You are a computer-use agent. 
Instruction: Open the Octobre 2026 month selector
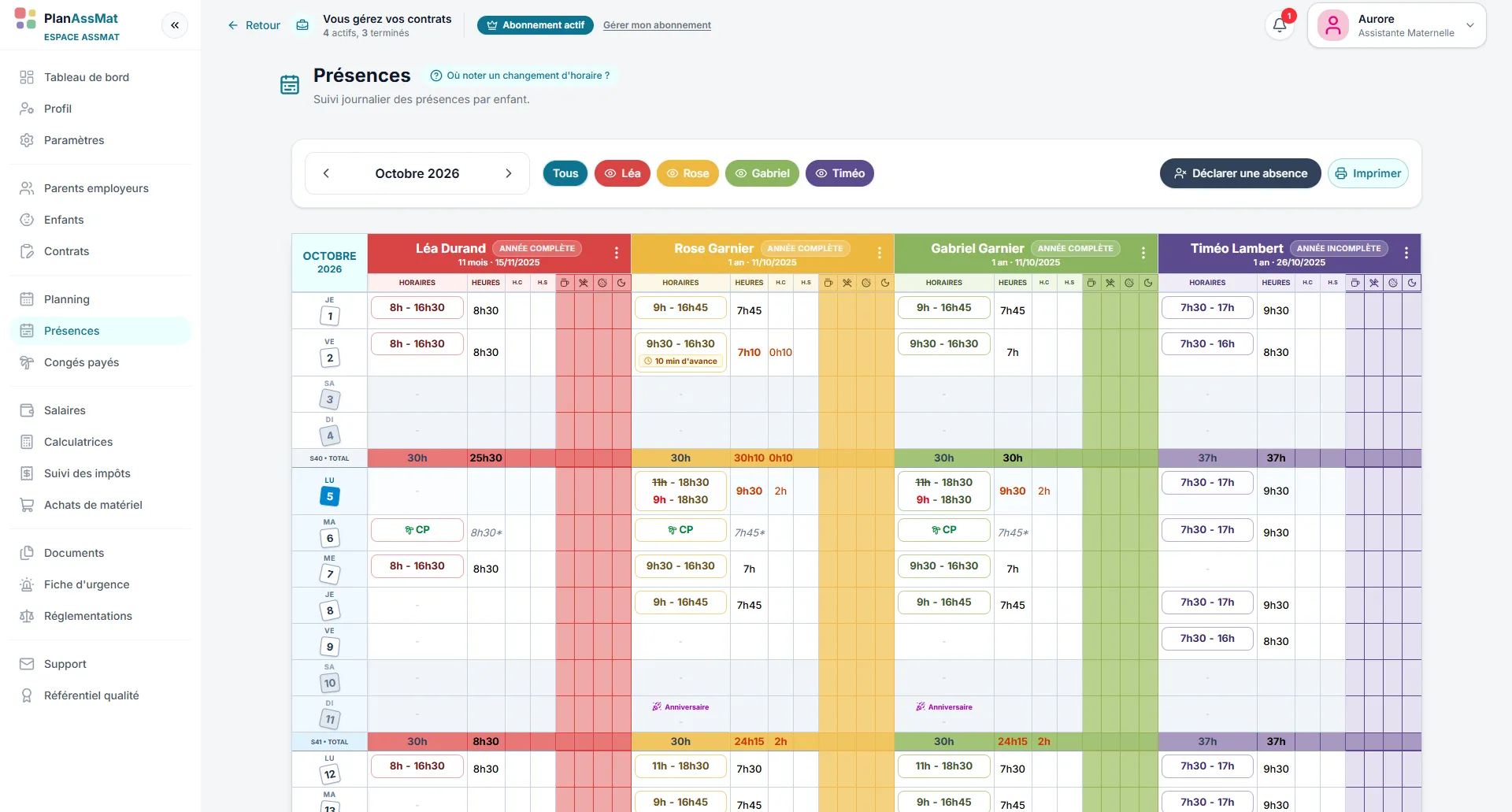click(x=417, y=173)
